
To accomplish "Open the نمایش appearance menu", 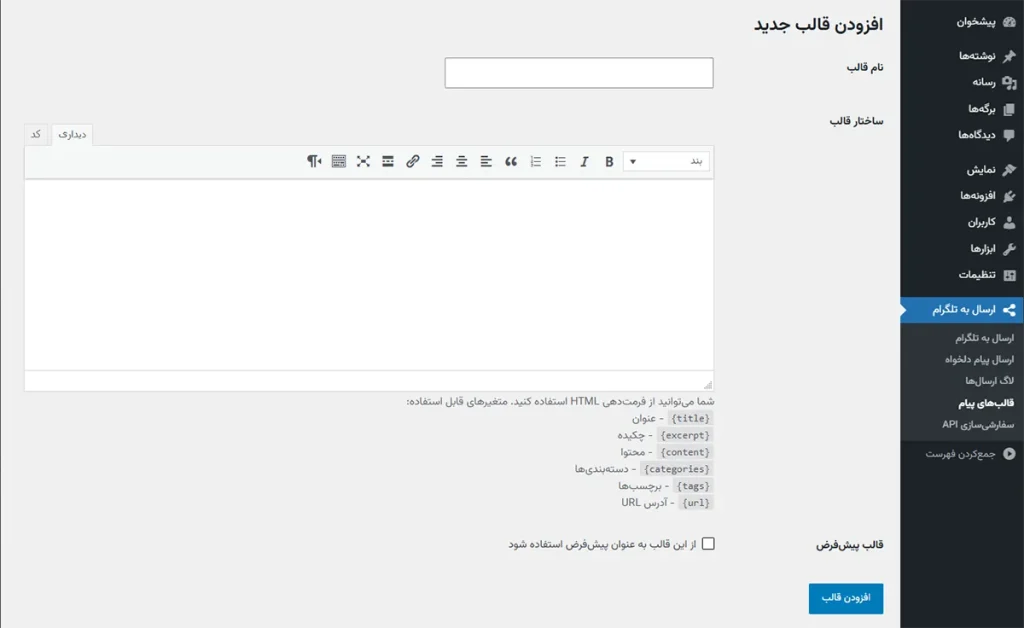I will tap(962, 170).
